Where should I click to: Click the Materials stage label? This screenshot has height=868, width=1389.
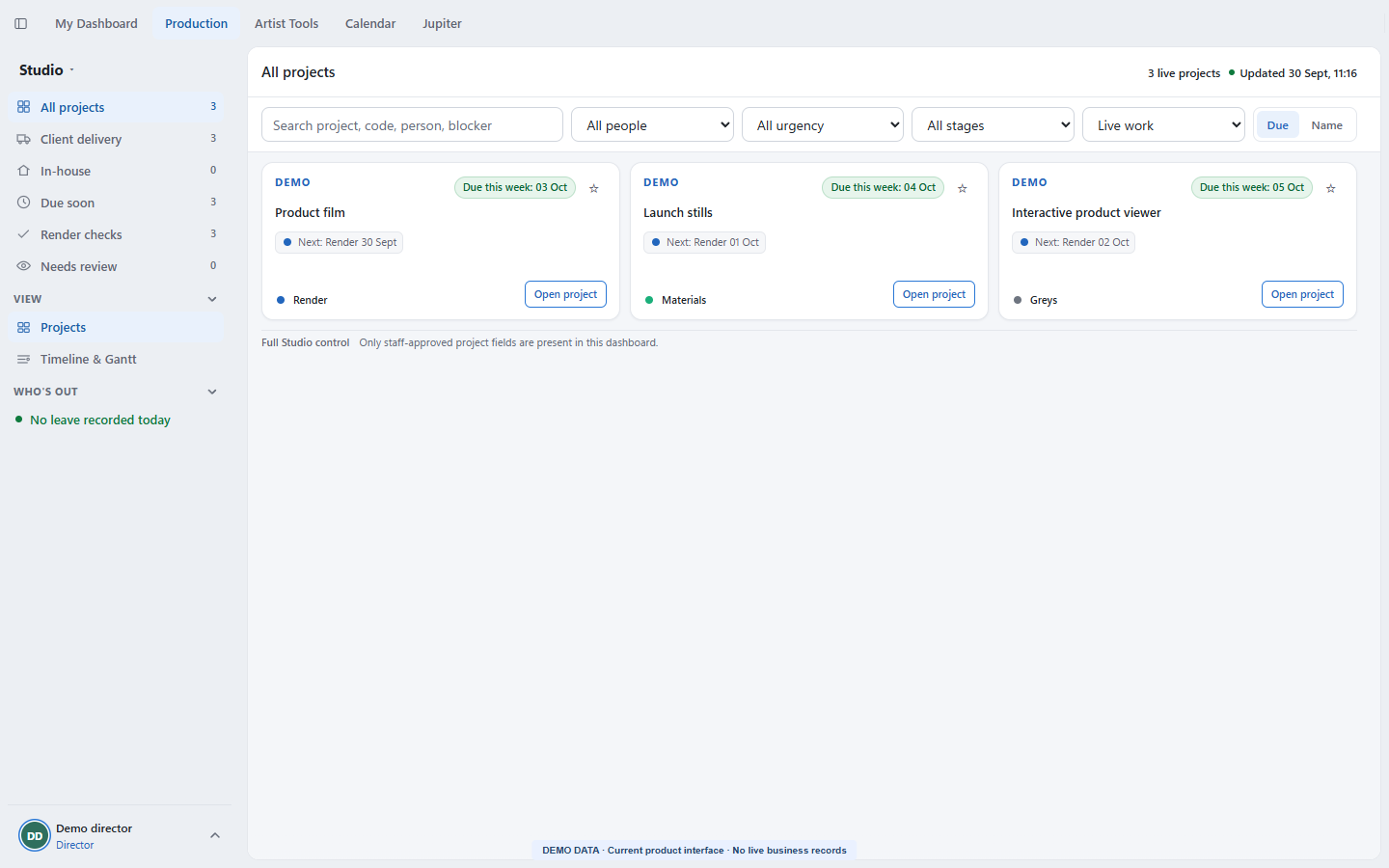(684, 300)
